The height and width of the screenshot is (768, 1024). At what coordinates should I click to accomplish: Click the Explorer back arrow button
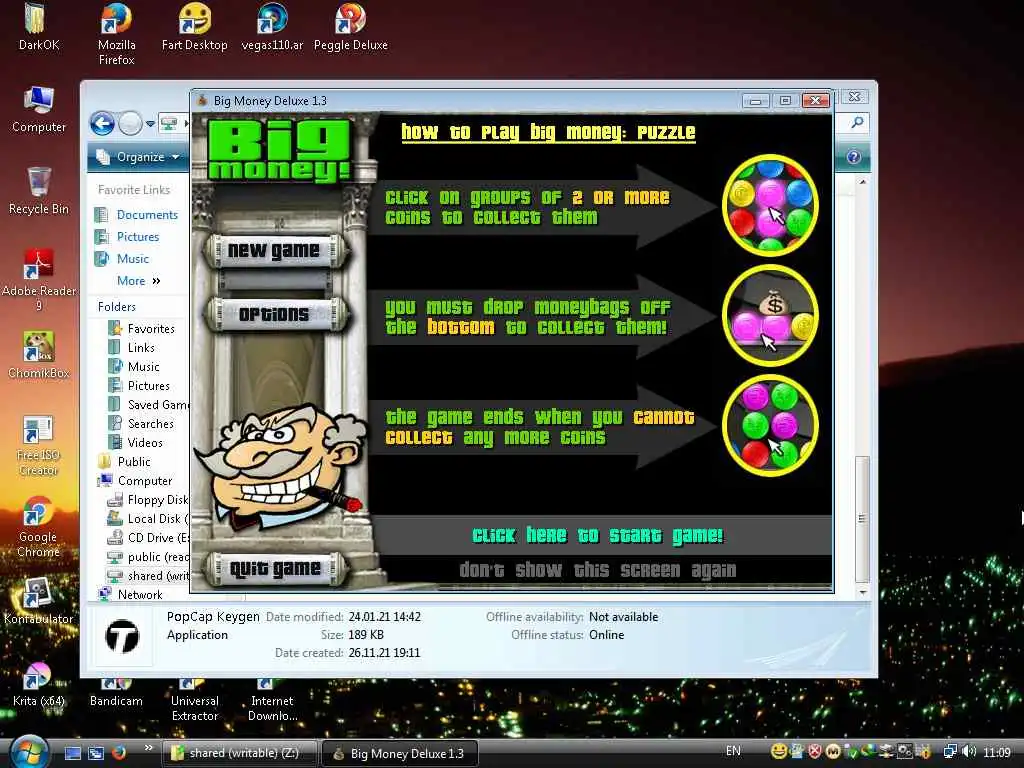103,123
